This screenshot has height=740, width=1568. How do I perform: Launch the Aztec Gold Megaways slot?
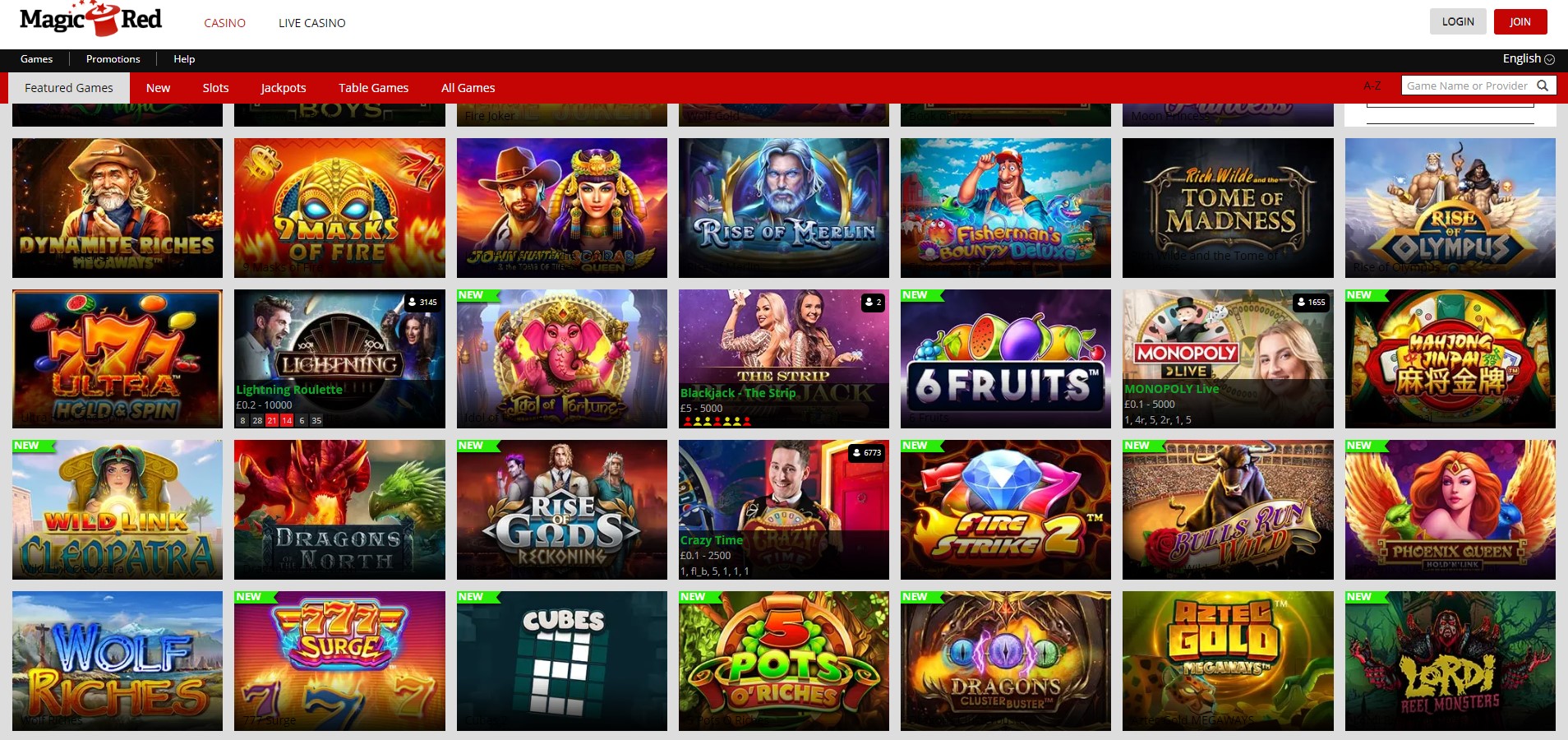point(1228,661)
